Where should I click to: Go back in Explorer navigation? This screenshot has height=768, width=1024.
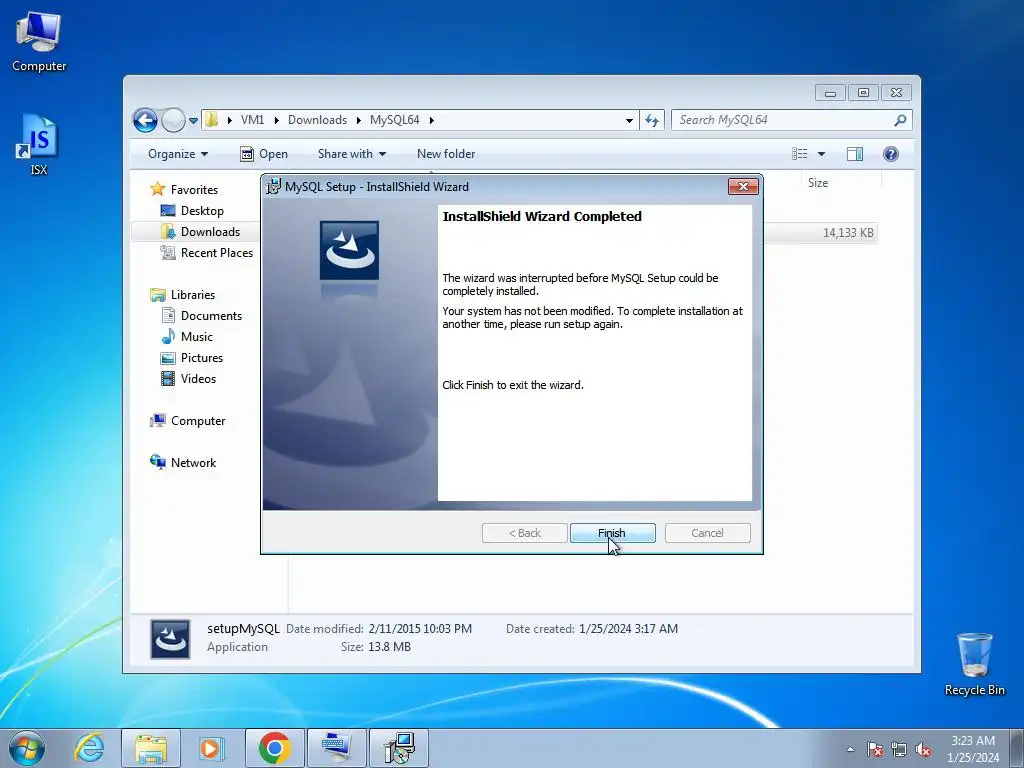click(x=145, y=120)
